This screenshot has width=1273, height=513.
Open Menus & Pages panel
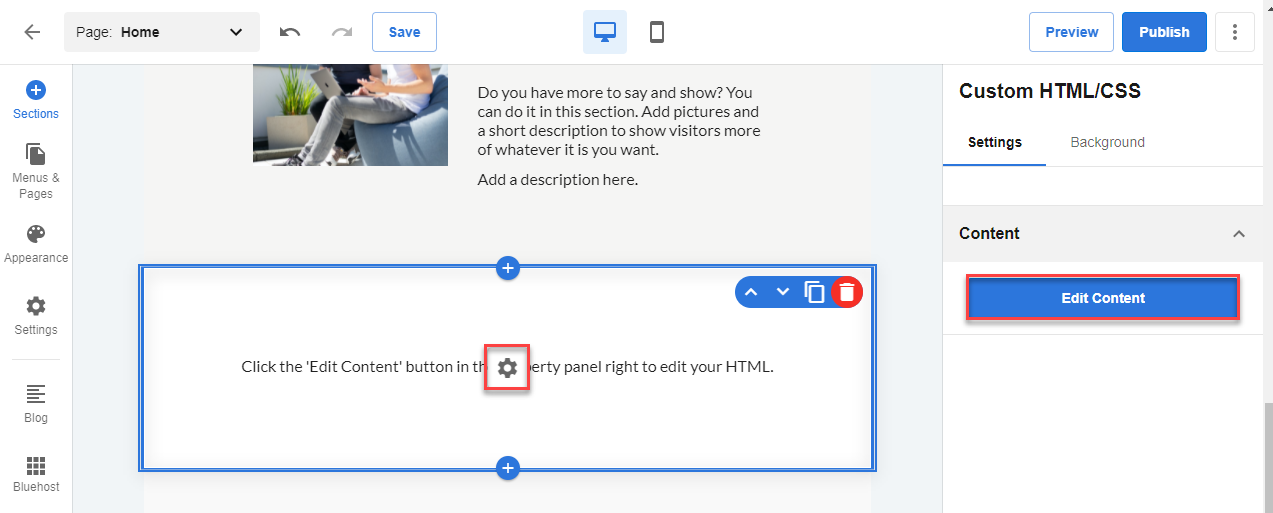[36, 169]
